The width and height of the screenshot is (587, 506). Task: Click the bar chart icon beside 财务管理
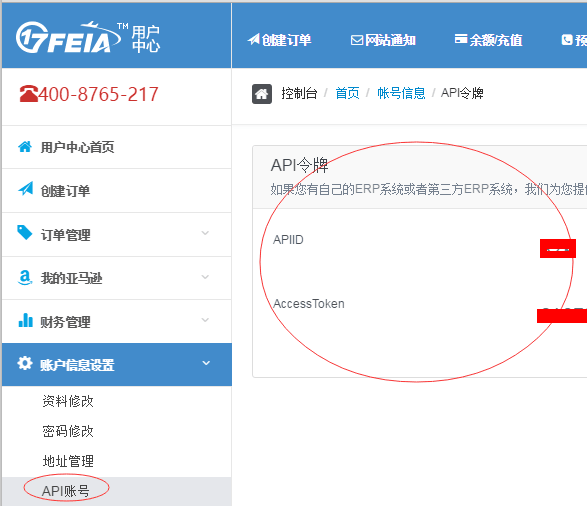(25, 320)
